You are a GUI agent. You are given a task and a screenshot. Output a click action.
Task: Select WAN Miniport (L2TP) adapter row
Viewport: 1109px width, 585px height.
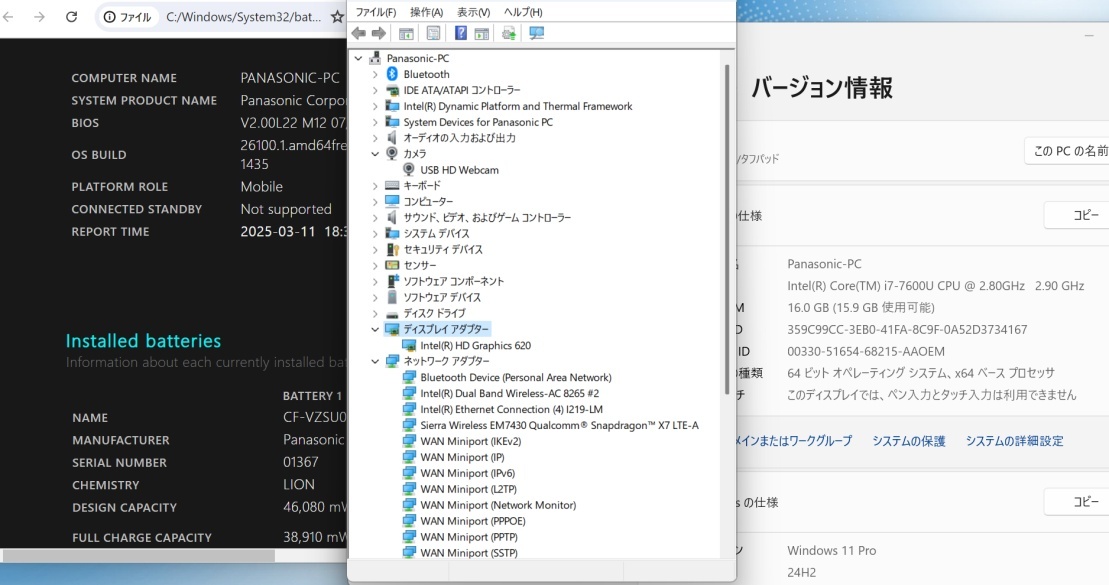pos(468,490)
